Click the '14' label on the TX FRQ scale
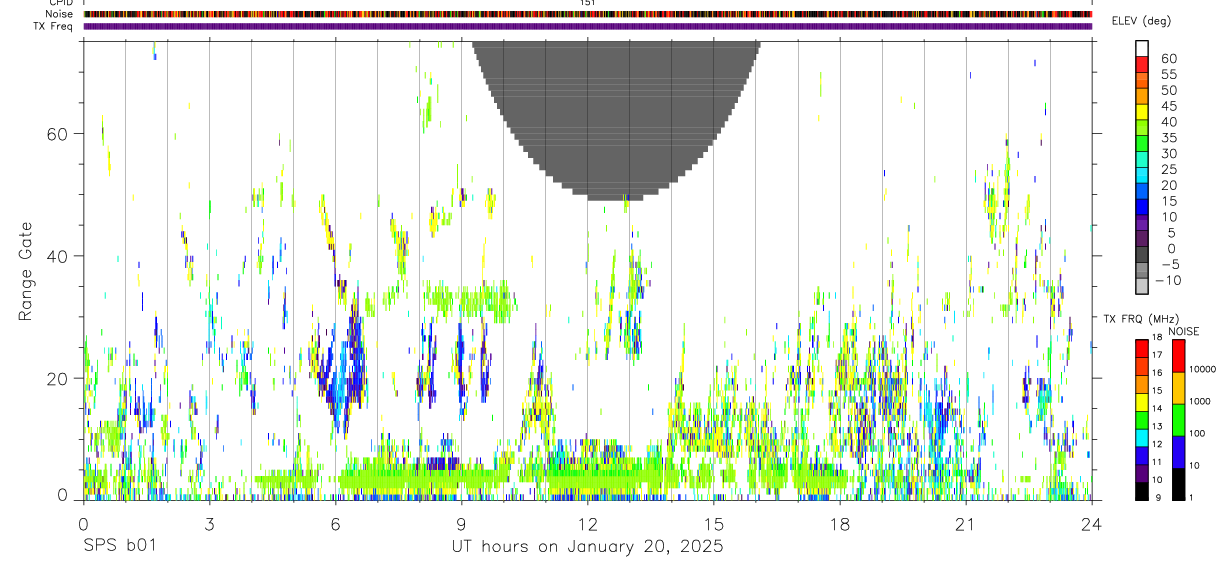1228x567 pixels. pos(1157,409)
